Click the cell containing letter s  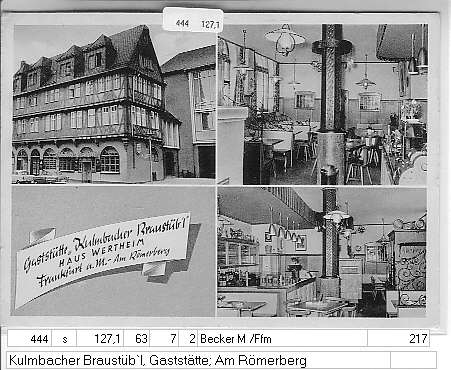tap(64, 339)
